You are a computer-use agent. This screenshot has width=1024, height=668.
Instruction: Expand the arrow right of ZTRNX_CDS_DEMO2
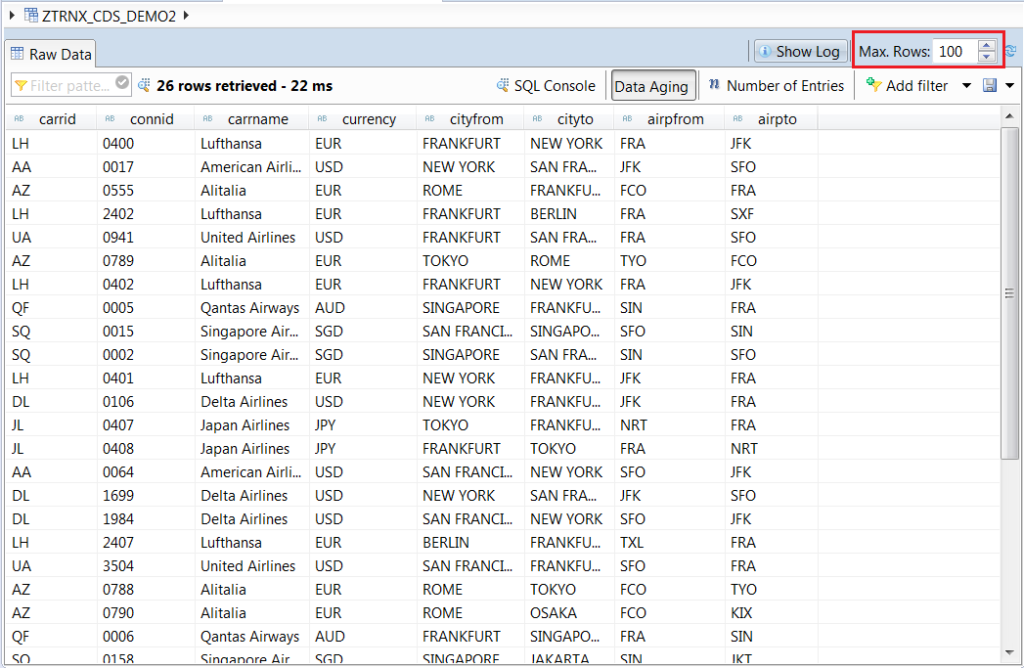(x=186, y=15)
